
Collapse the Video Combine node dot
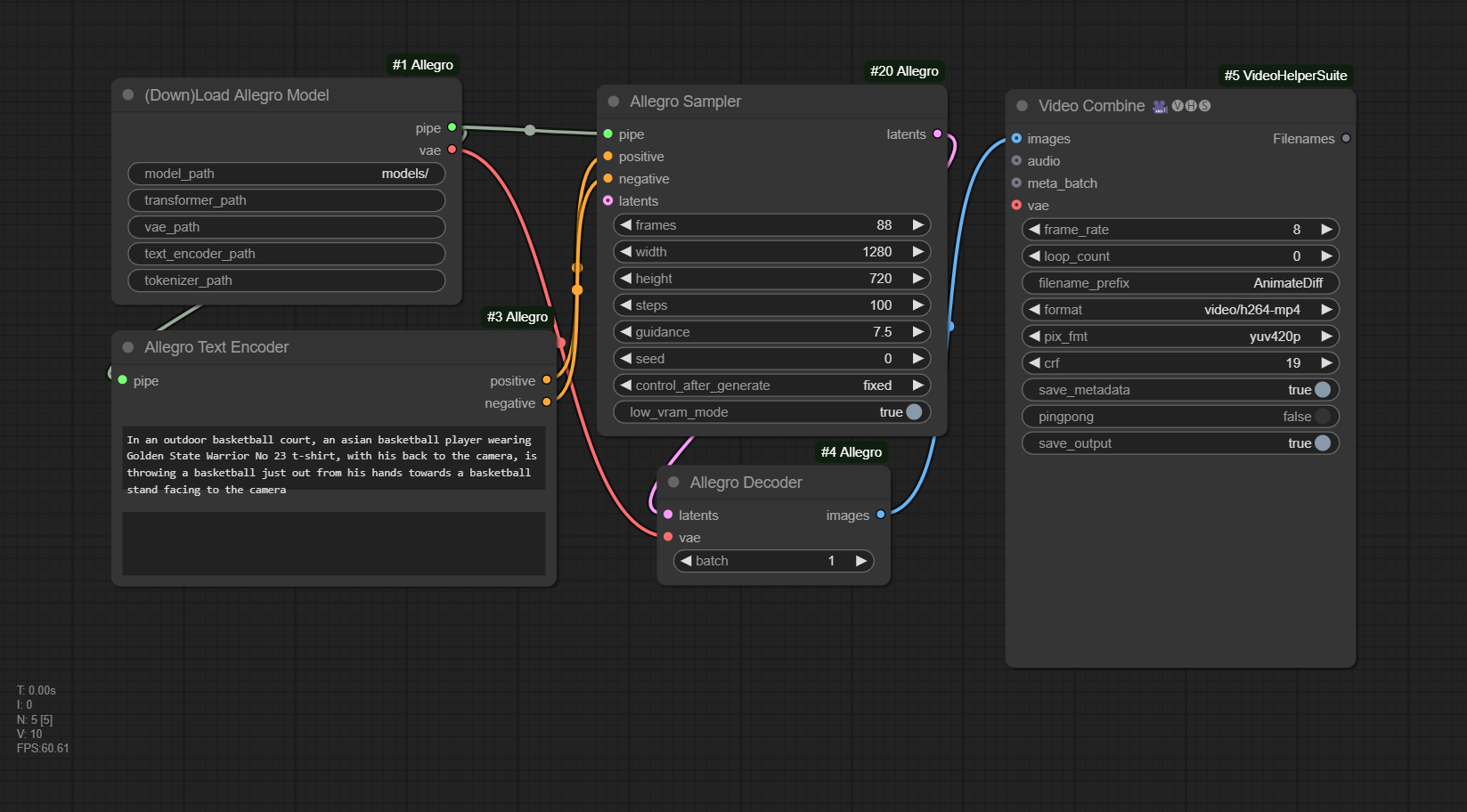coord(1023,106)
